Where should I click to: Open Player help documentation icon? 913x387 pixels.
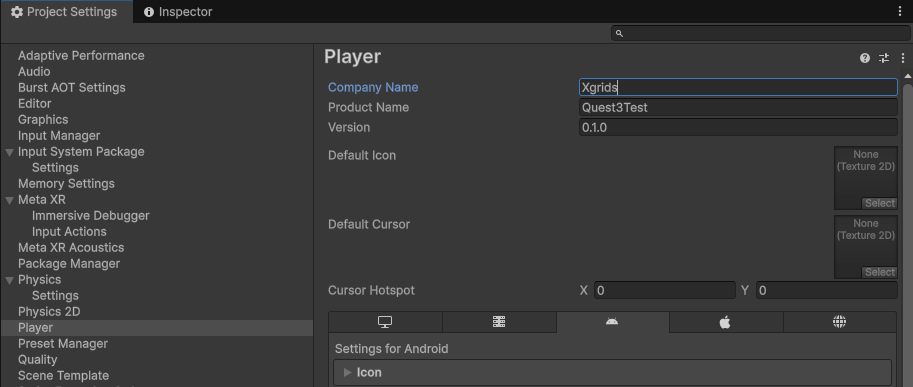coord(865,58)
